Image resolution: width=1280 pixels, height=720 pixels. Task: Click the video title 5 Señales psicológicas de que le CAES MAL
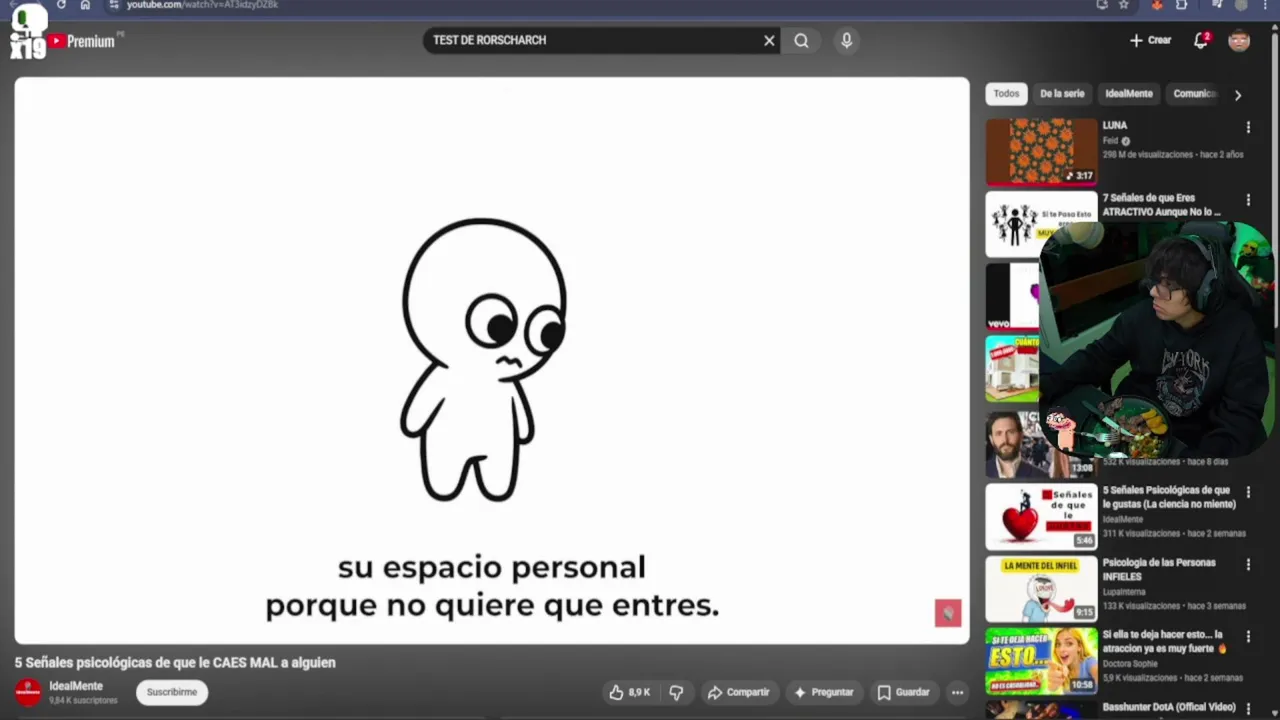click(x=175, y=662)
